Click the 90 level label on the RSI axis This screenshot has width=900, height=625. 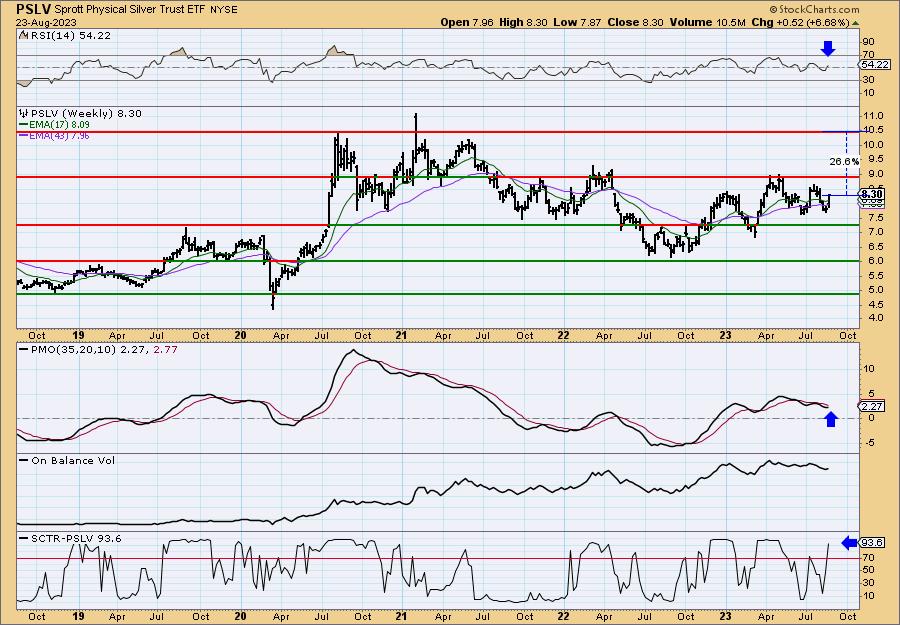[x=868, y=42]
